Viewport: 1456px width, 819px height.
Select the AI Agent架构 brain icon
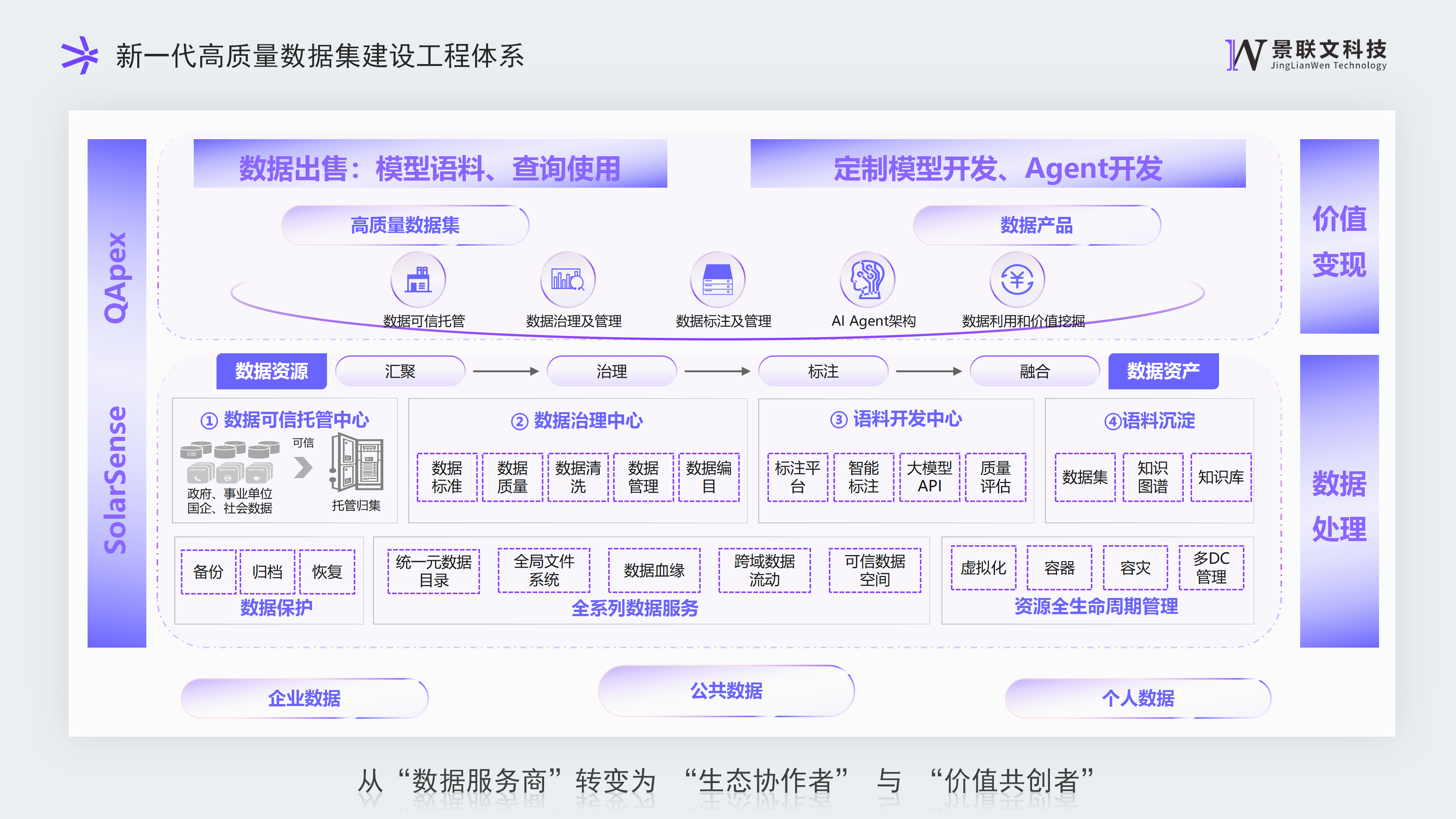click(x=868, y=279)
